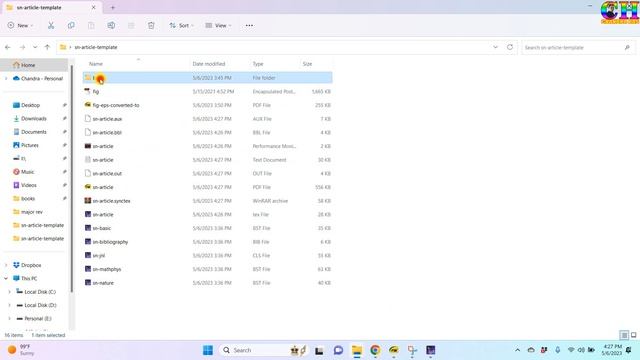Open Pictures in Quick access
Screen dimensions: 640x360
pos(29,145)
